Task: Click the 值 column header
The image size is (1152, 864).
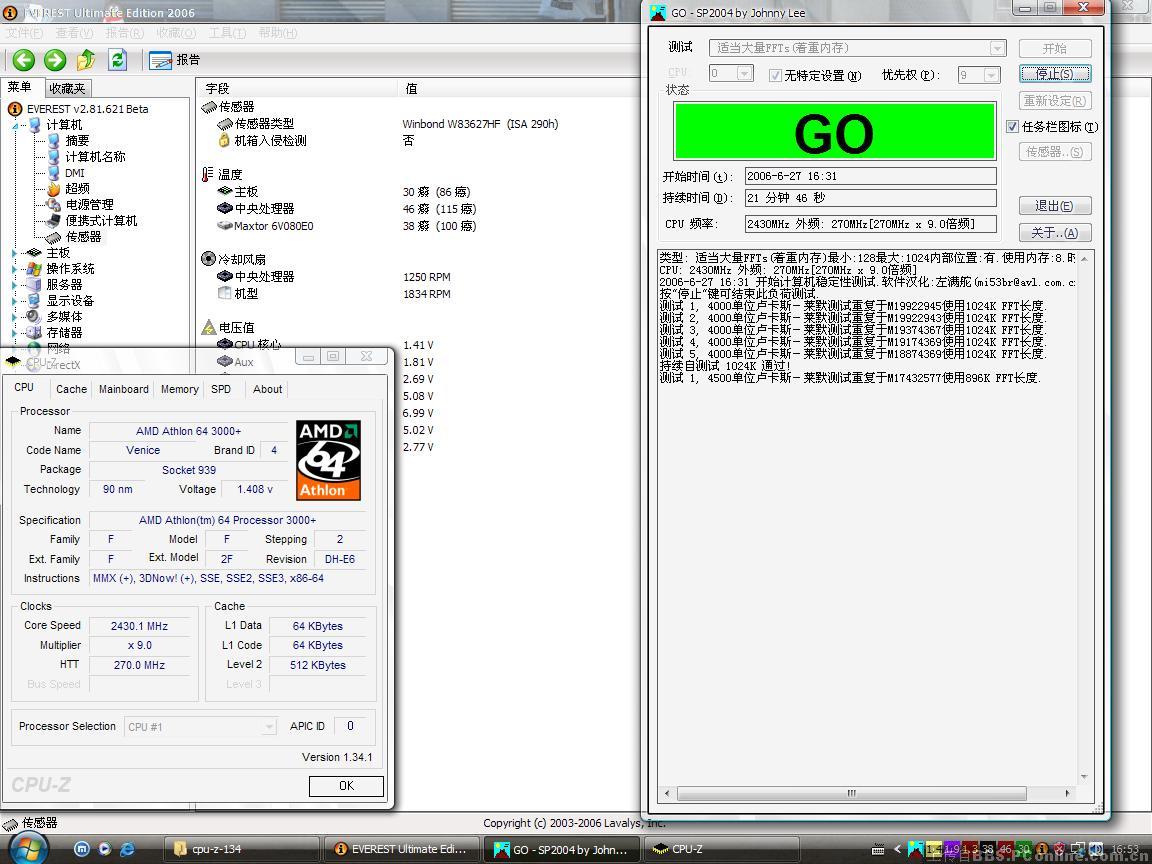Action: (x=518, y=88)
